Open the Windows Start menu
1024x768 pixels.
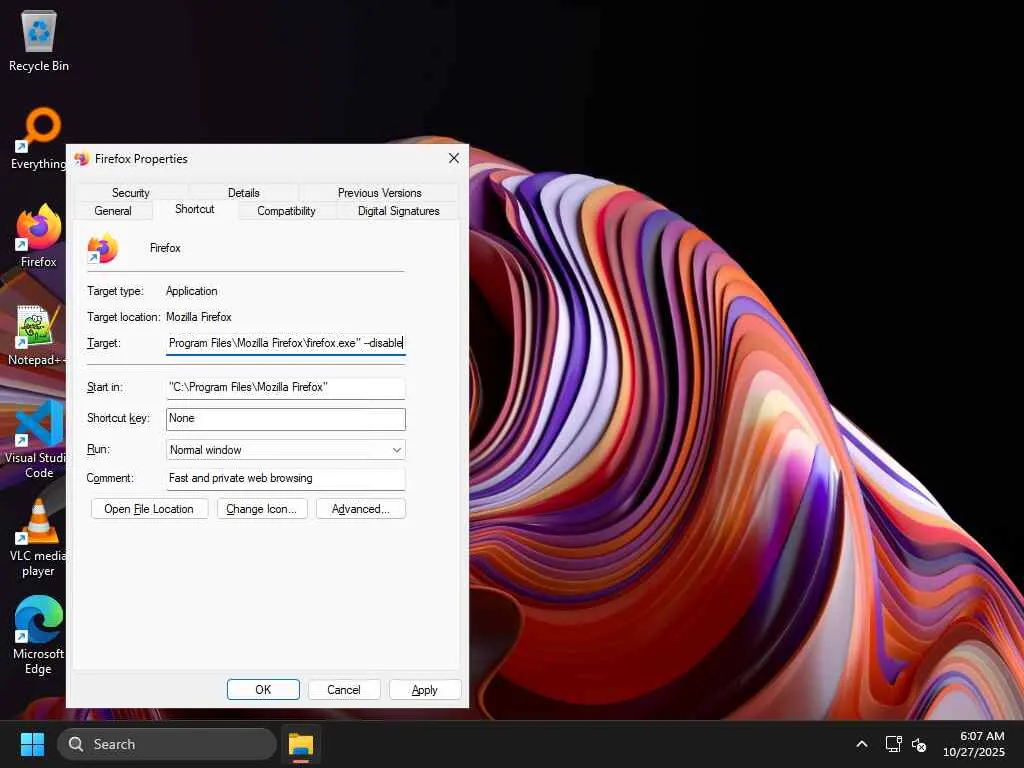pyautogui.click(x=32, y=744)
